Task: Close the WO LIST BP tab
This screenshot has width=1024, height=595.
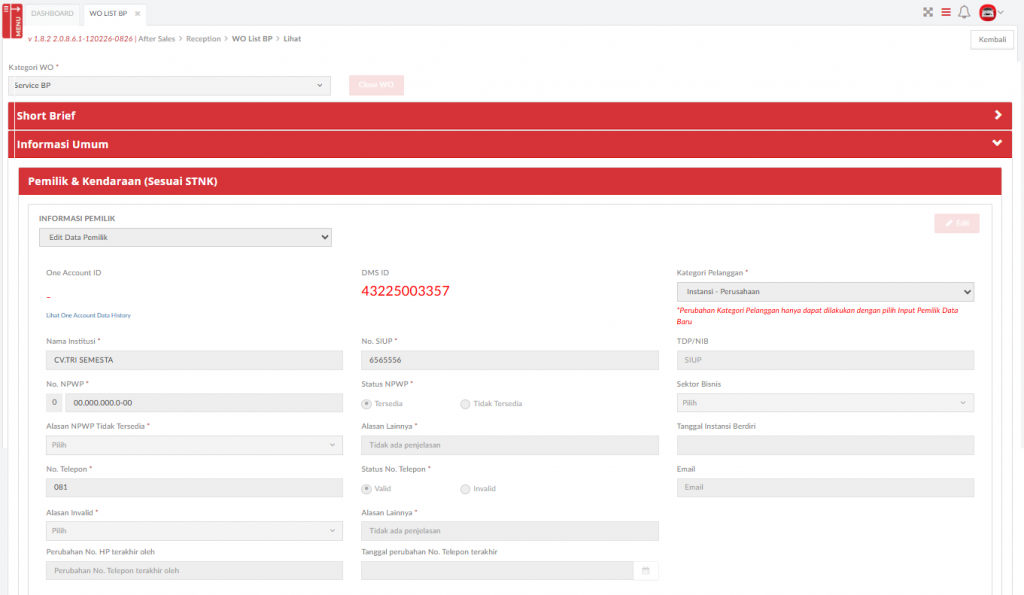Action: click(x=138, y=14)
